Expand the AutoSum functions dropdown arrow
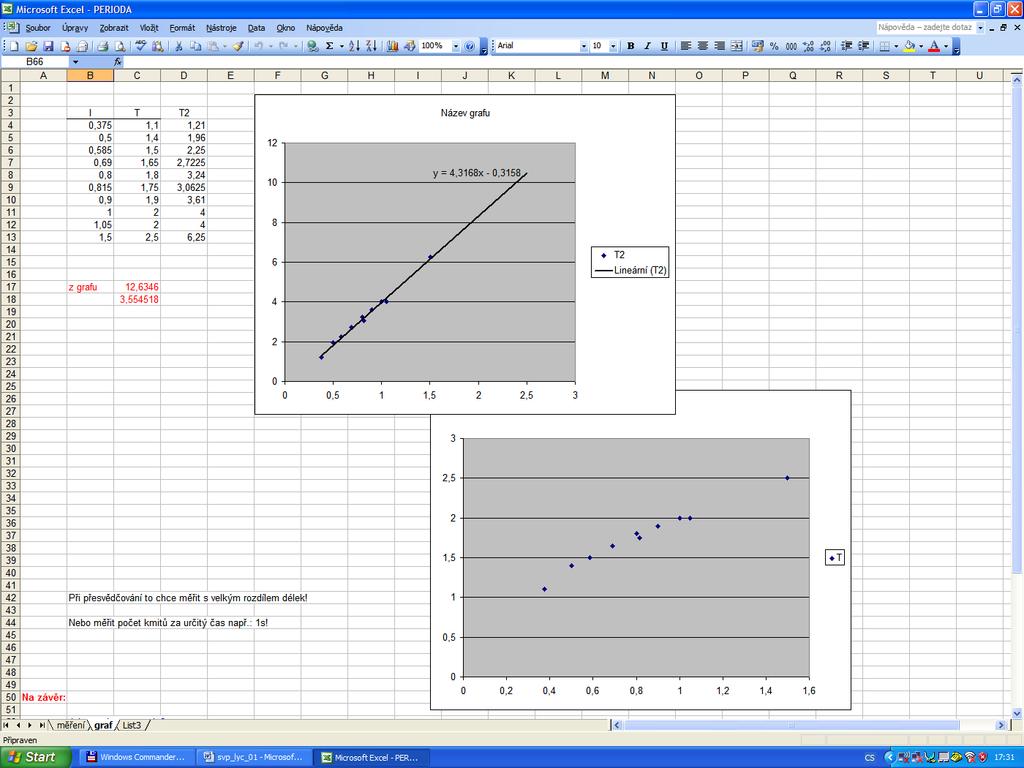This screenshot has width=1024, height=768. pos(342,46)
